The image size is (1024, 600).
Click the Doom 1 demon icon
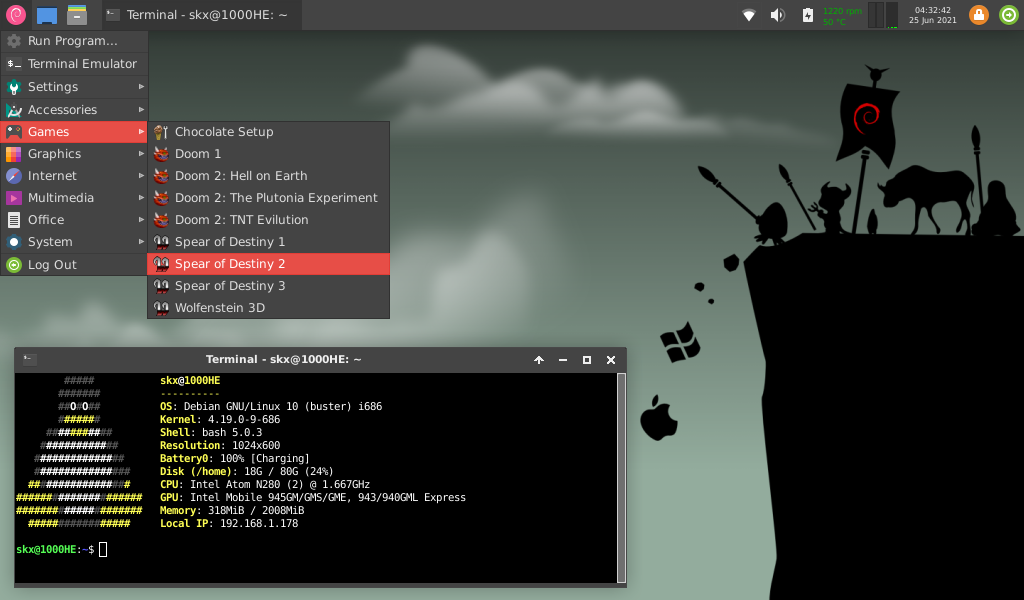(161, 153)
